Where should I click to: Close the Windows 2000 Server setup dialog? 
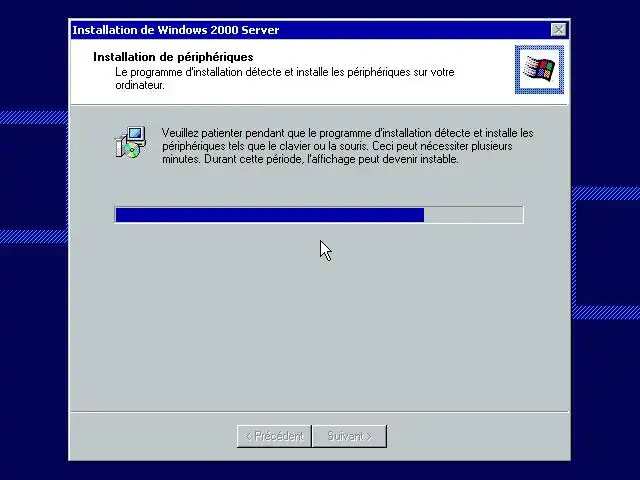coord(558,30)
